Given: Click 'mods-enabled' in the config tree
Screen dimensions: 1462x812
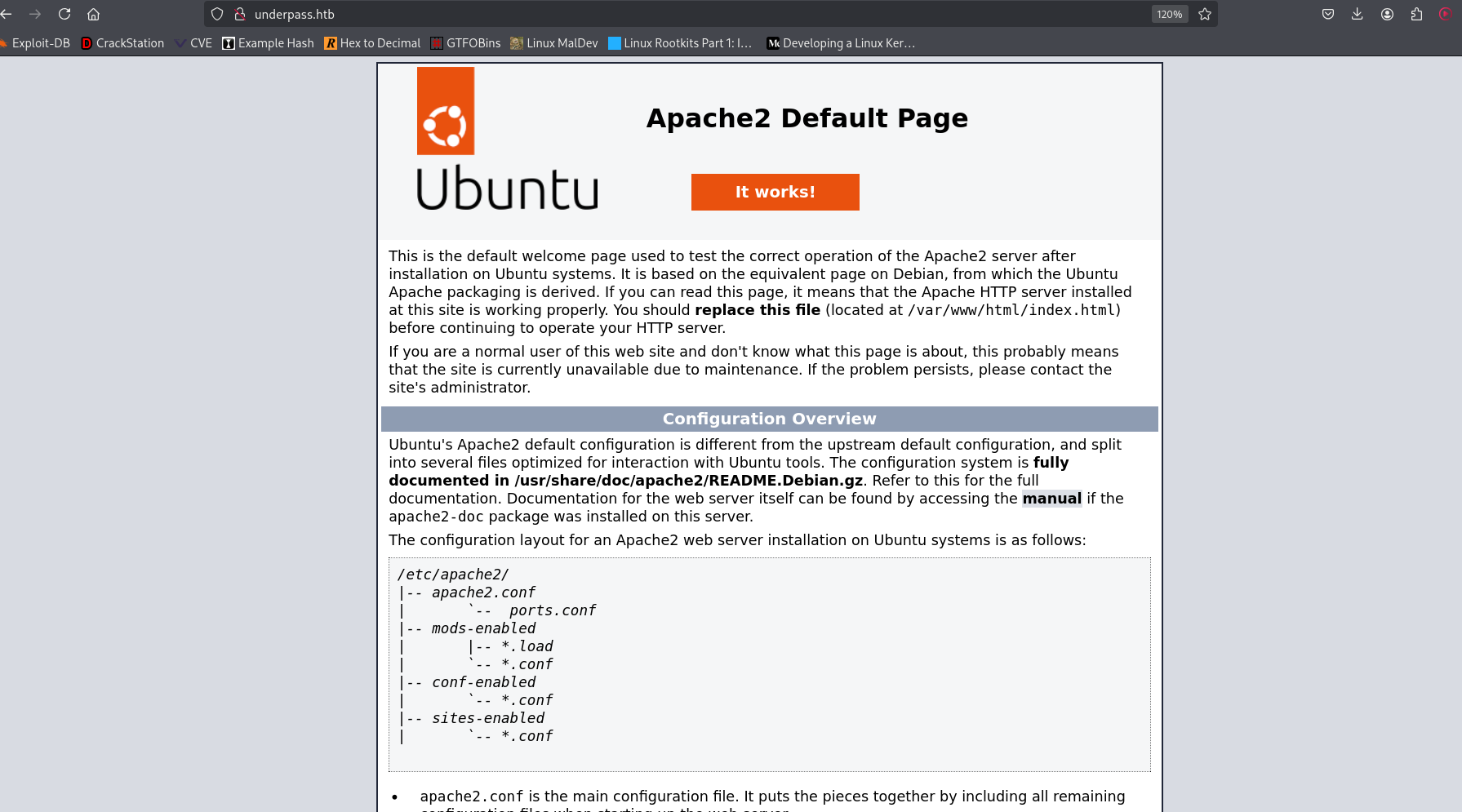Looking at the screenshot, I should click(483, 628).
